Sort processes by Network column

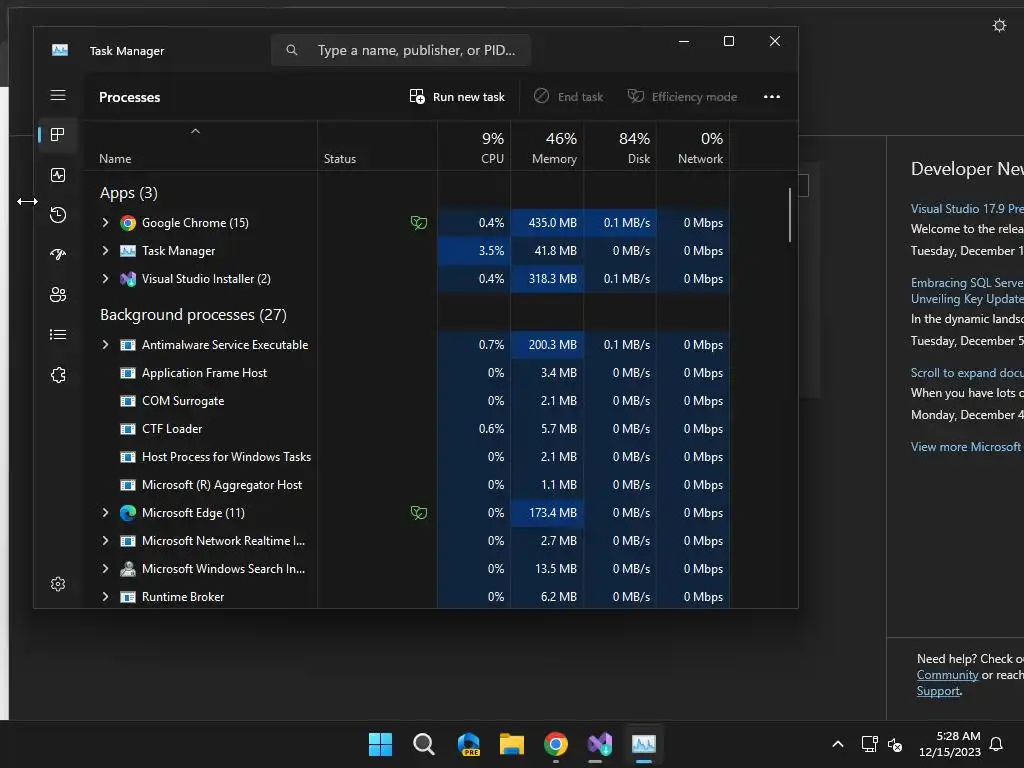coord(694,146)
